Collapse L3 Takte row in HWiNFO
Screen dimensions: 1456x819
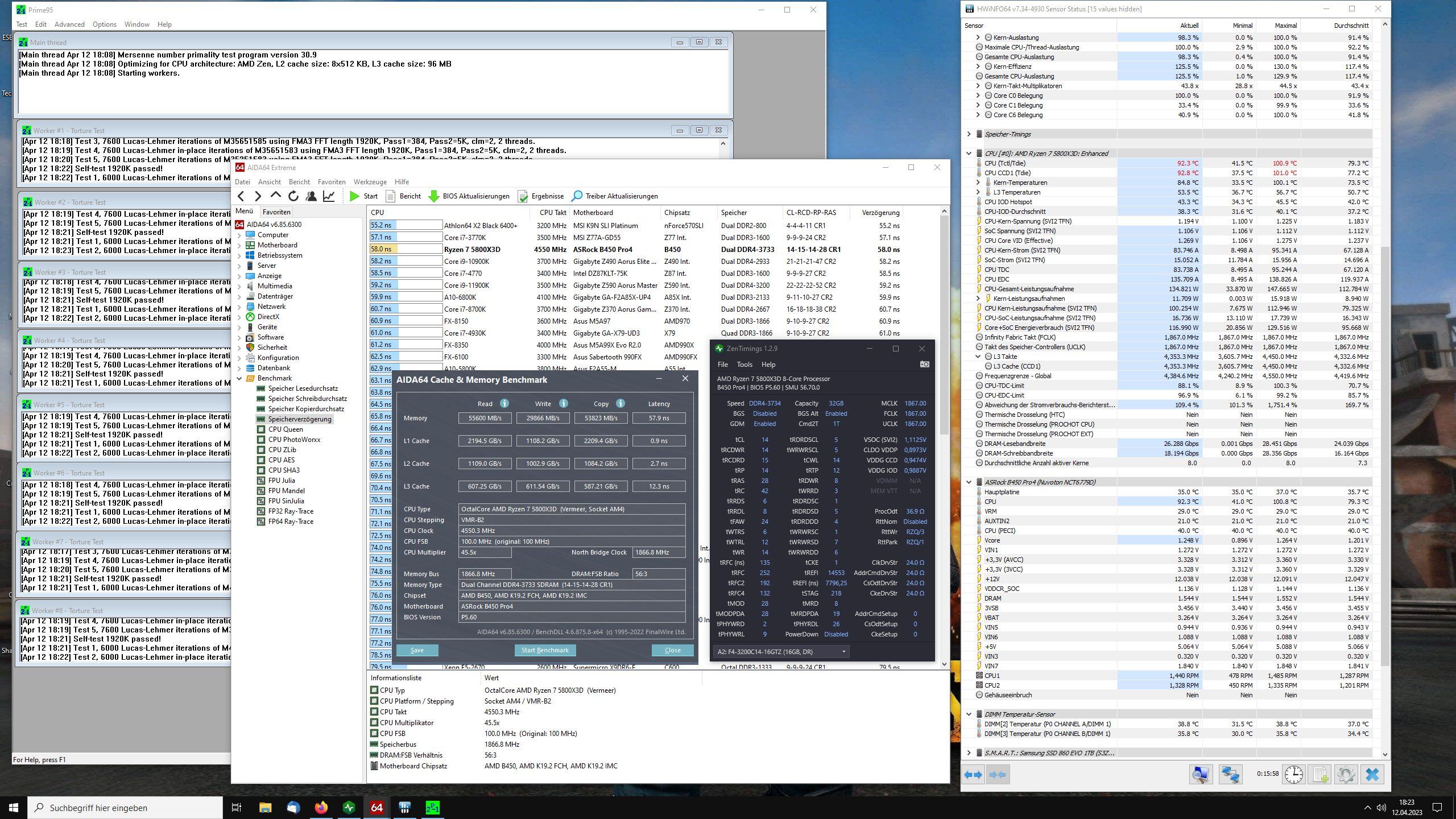[x=978, y=357]
